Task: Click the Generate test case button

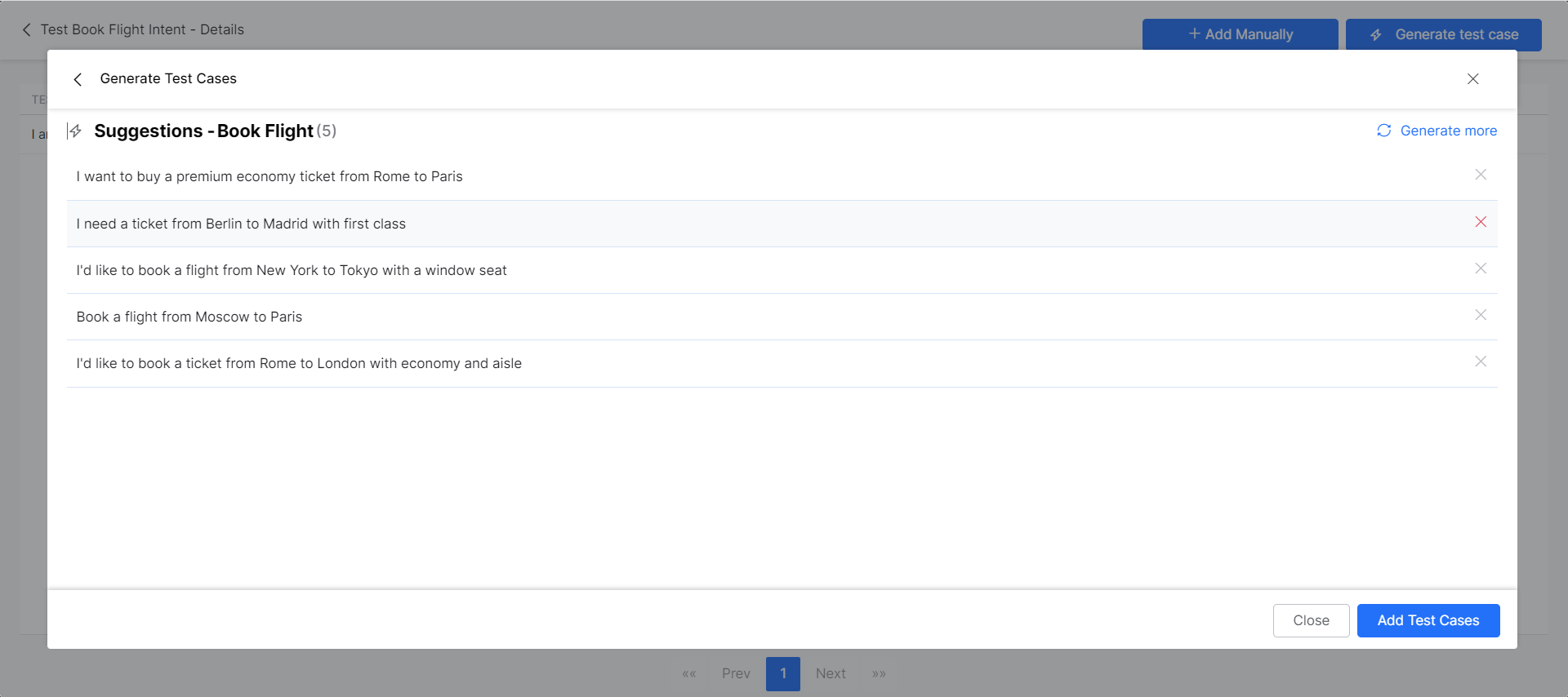Action: (x=1442, y=34)
